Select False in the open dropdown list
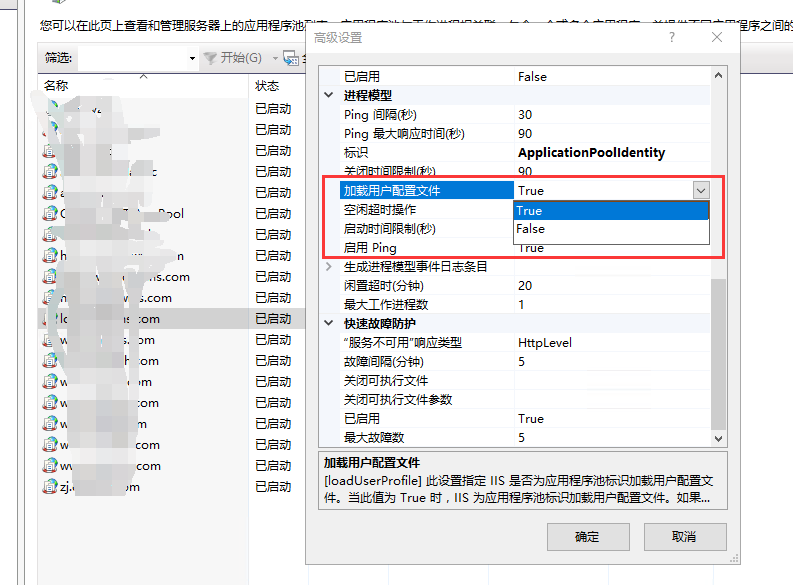 530,229
